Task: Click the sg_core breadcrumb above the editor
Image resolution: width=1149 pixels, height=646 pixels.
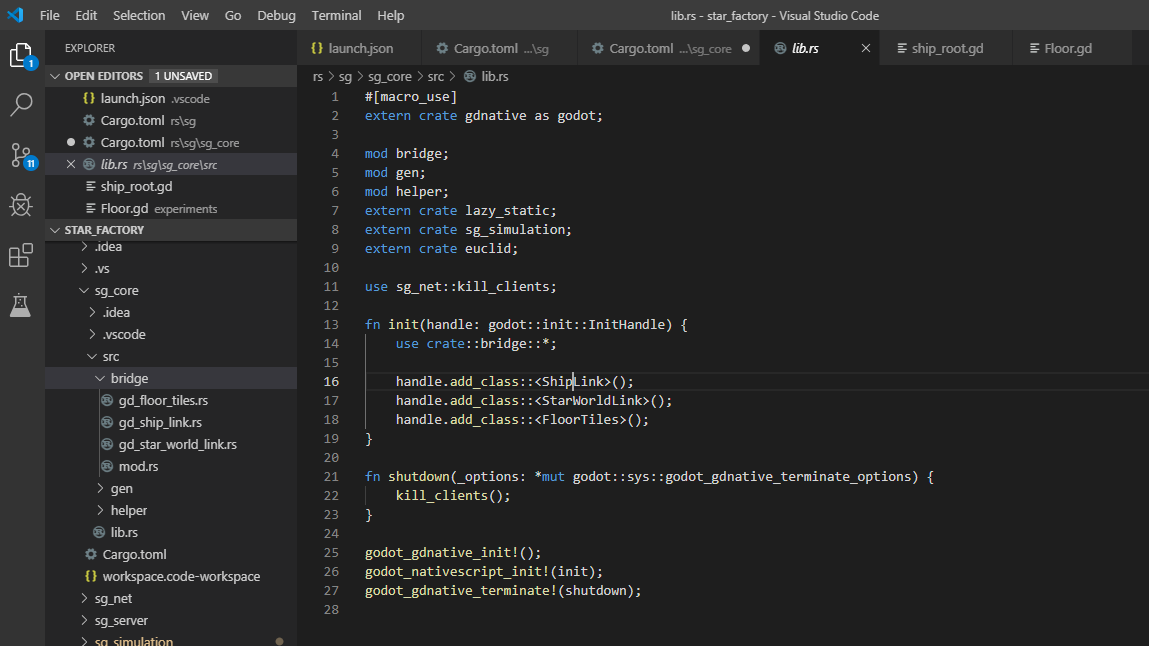Action: tap(390, 76)
